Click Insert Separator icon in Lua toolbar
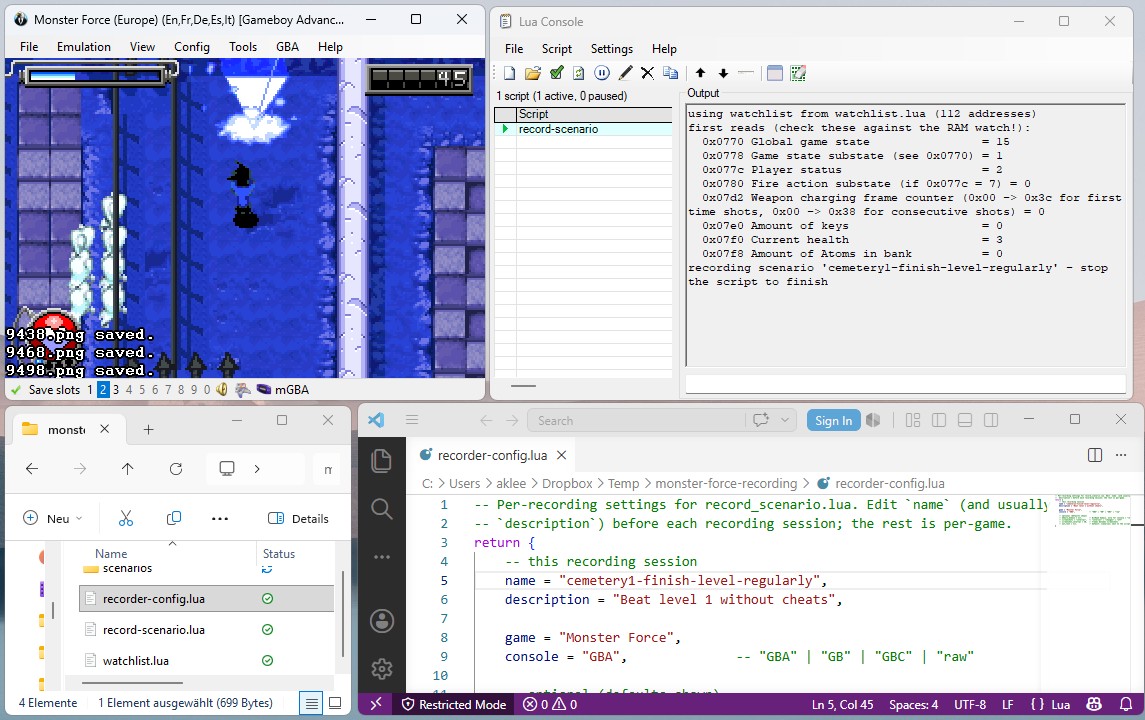 (x=746, y=73)
